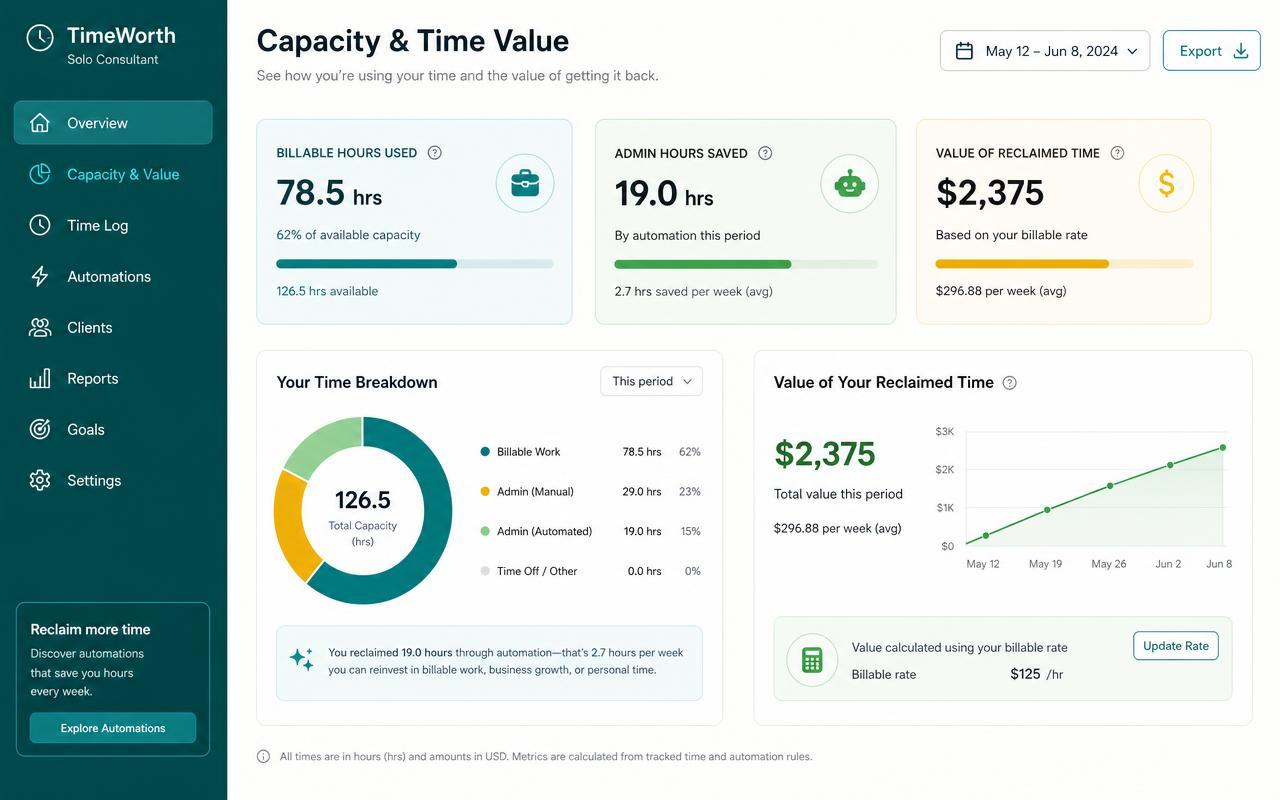Click the yellow reclaimed value progress bar

point(1064,264)
